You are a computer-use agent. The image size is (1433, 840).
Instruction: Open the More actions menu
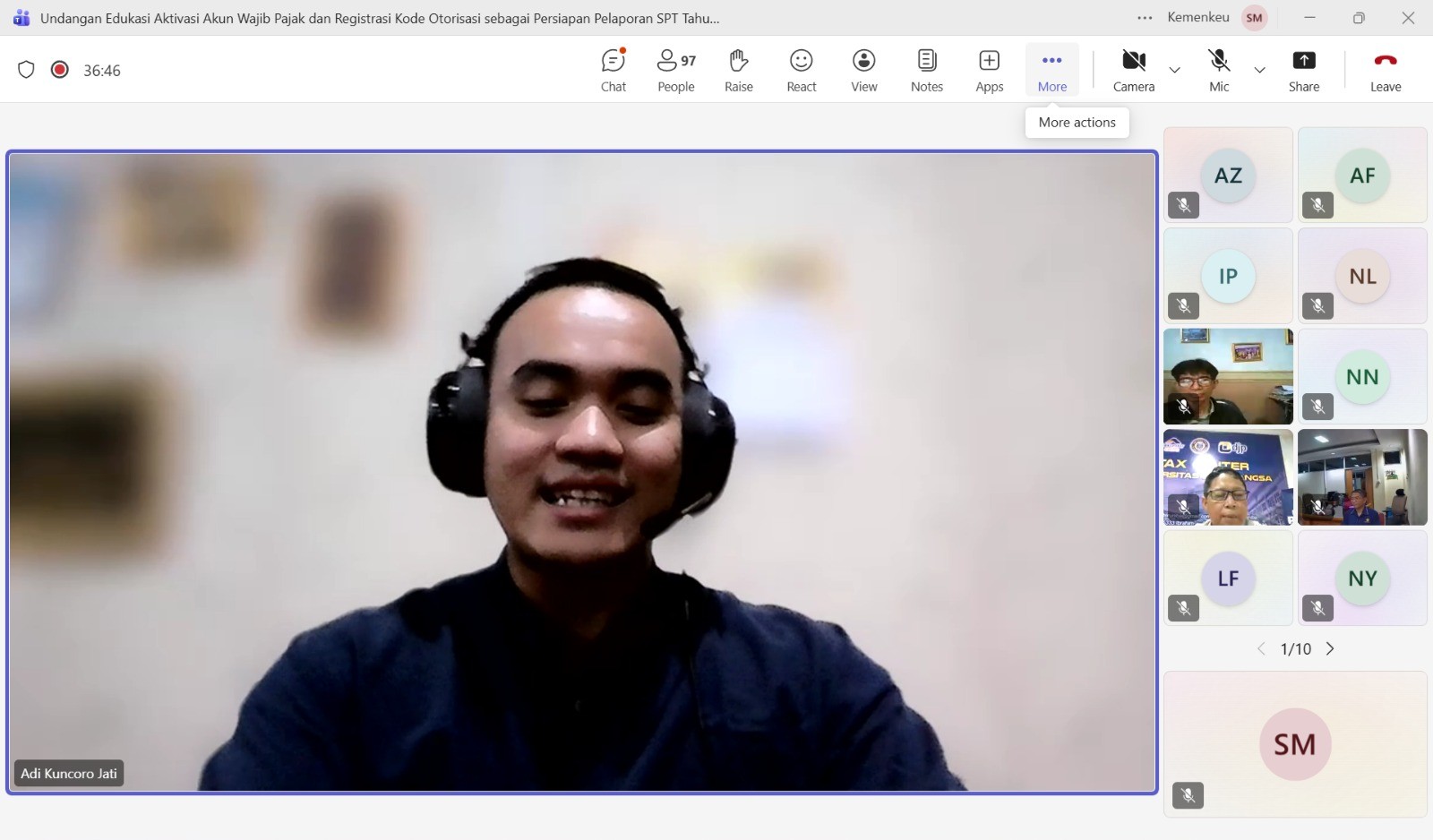pos(1051,70)
